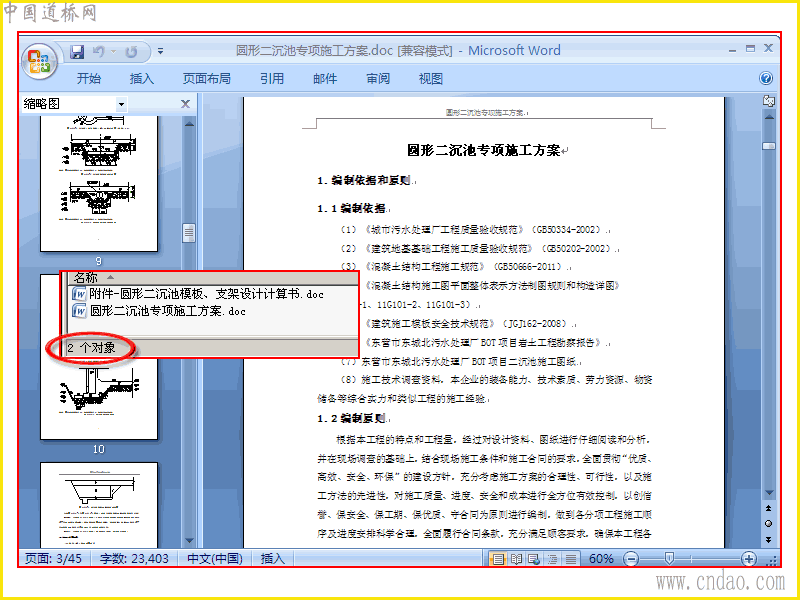Undo the last action in Quick Access Toolbar

[x=98, y=52]
